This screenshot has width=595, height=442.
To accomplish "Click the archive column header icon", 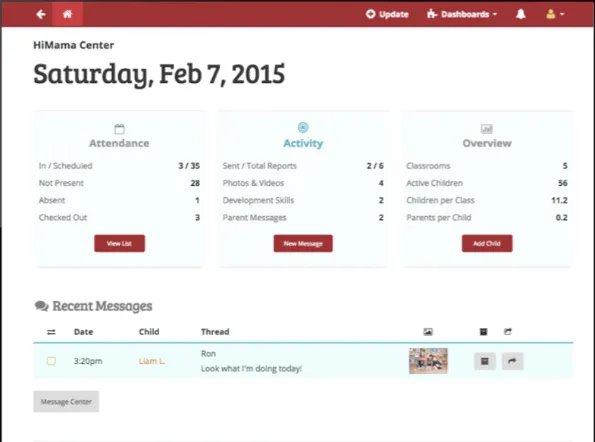I will point(483,332).
